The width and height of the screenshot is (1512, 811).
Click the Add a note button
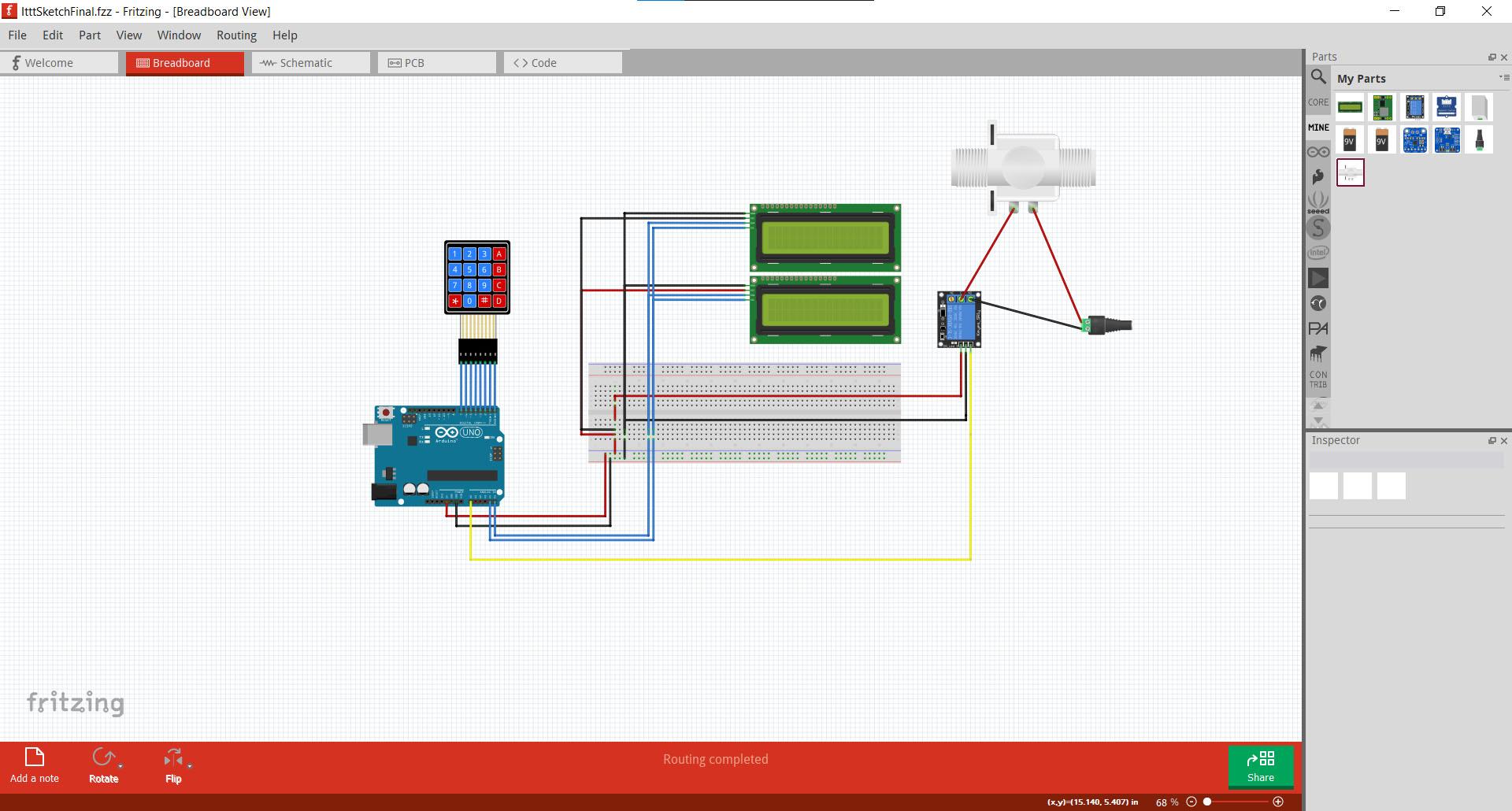(x=33, y=765)
